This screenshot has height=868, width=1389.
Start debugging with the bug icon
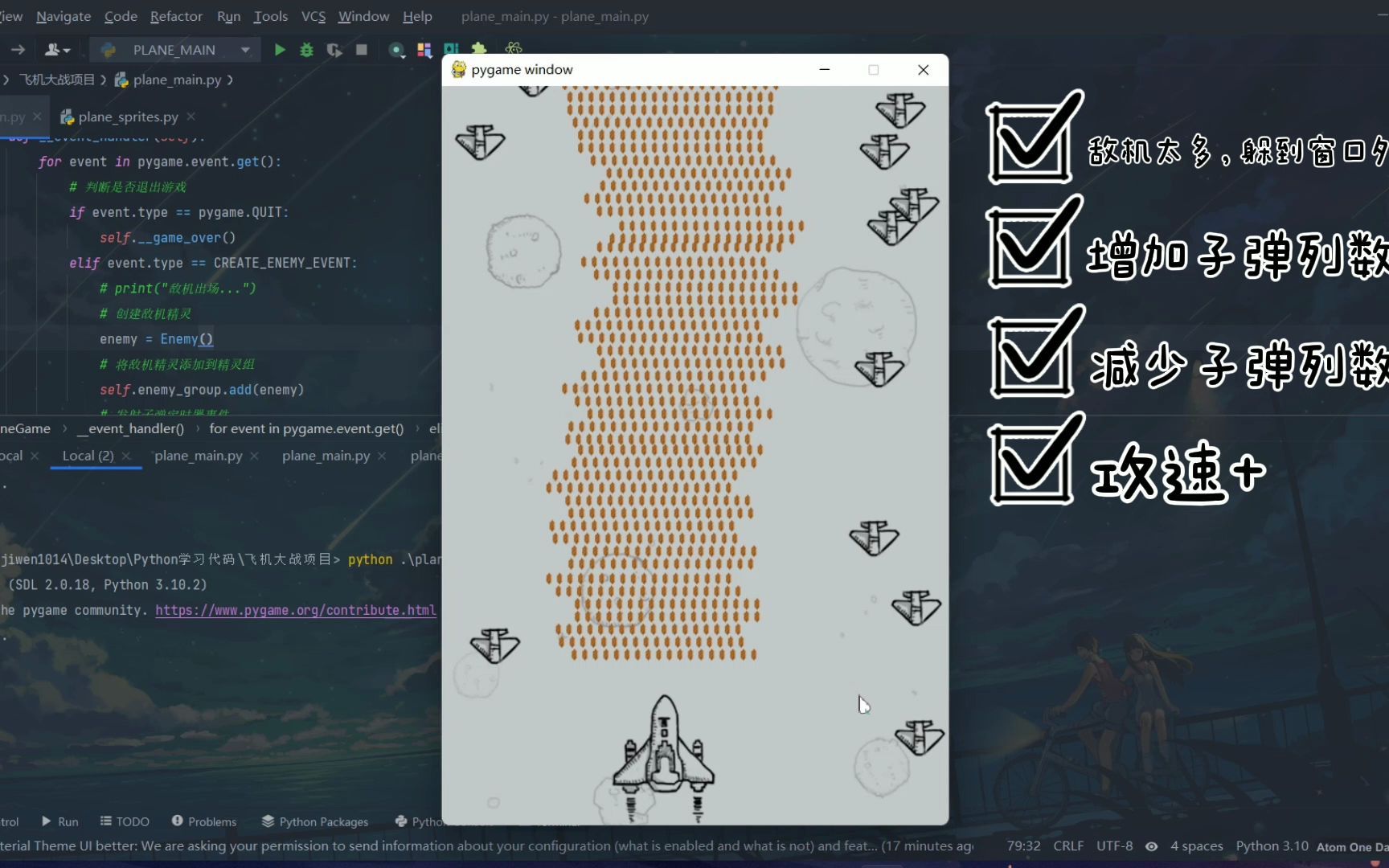coord(306,49)
